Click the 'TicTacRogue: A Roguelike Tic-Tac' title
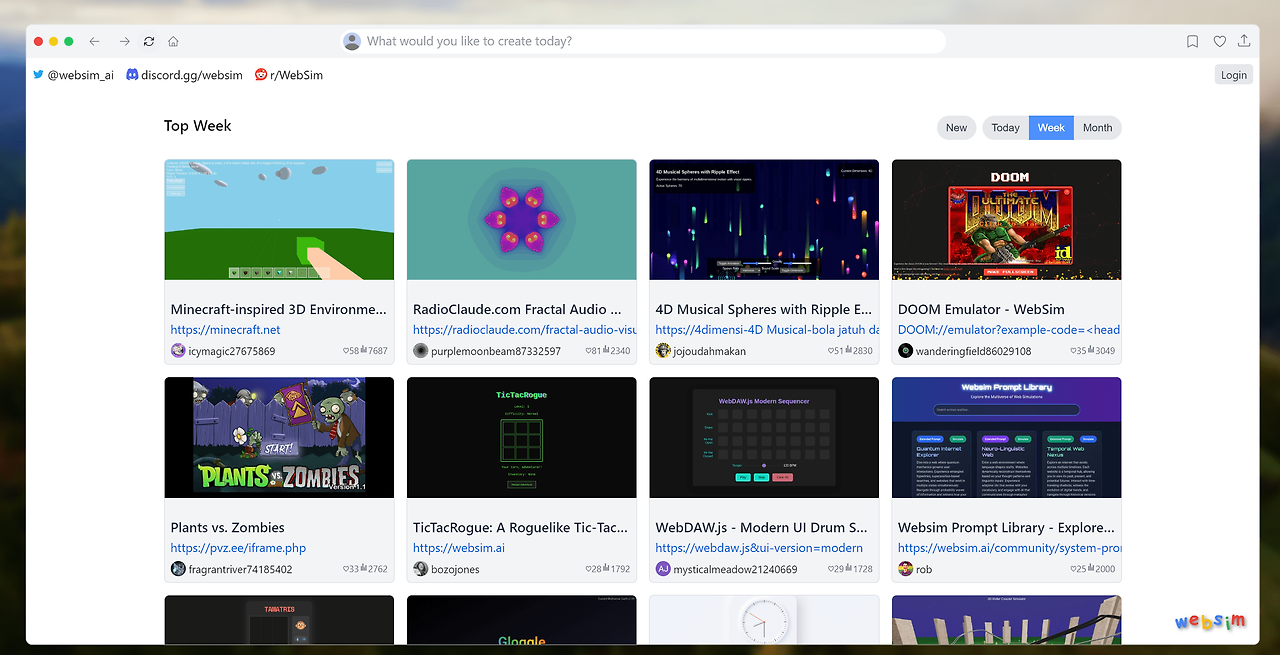 521,527
